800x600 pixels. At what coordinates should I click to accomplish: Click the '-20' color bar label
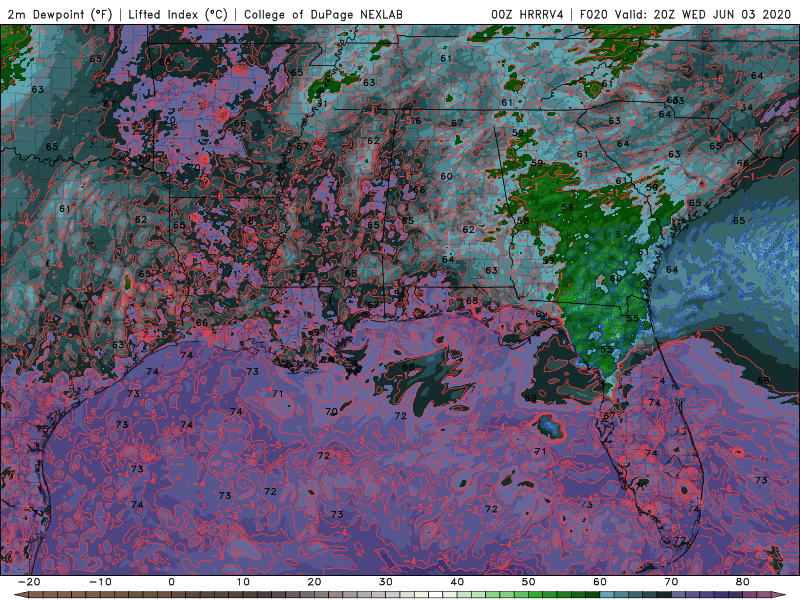coord(29,582)
